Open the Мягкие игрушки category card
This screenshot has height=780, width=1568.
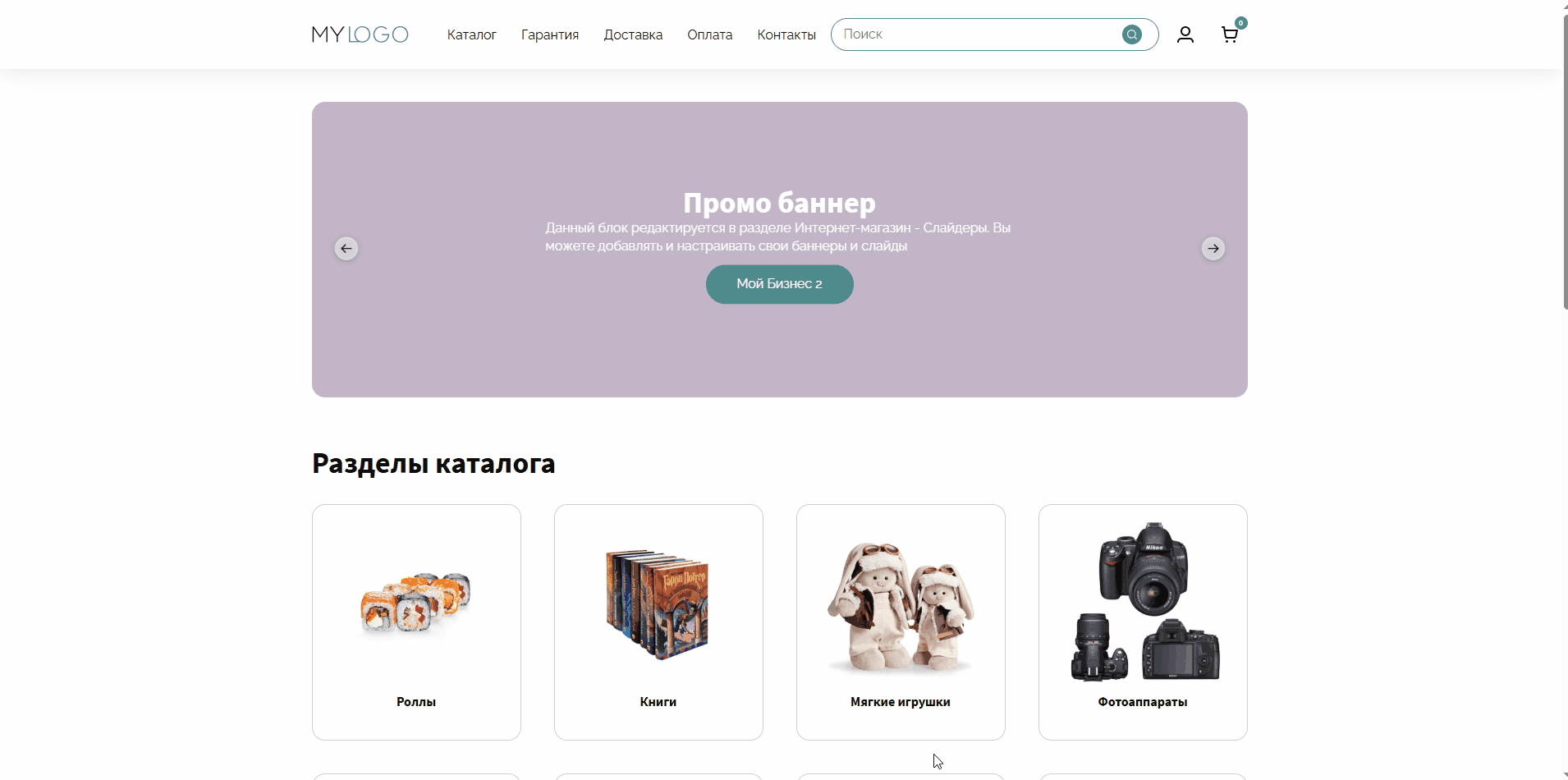point(901,622)
